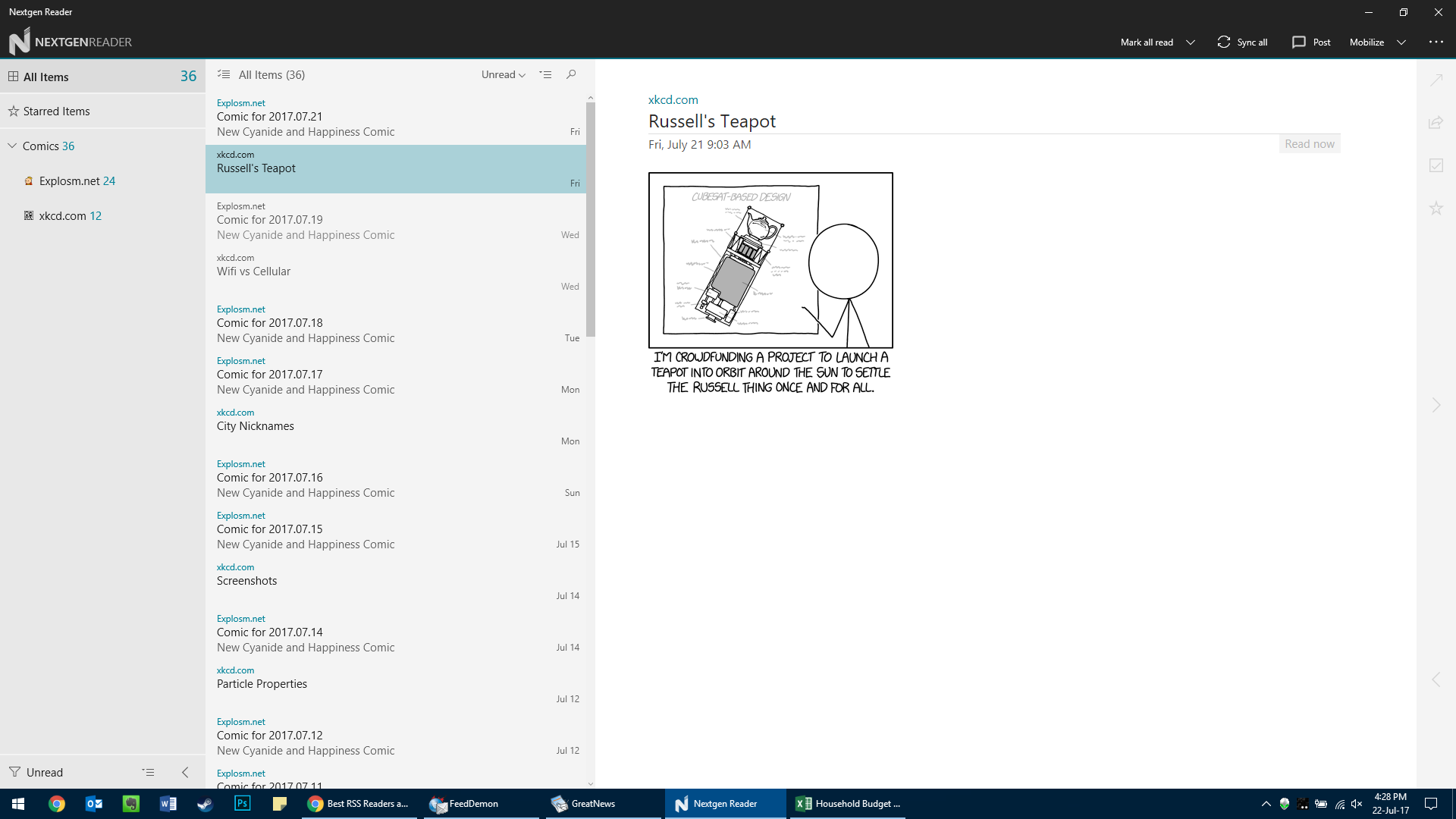Toggle the Unread filter at bottom left
Screen dimensions: 1456x819
36,772
